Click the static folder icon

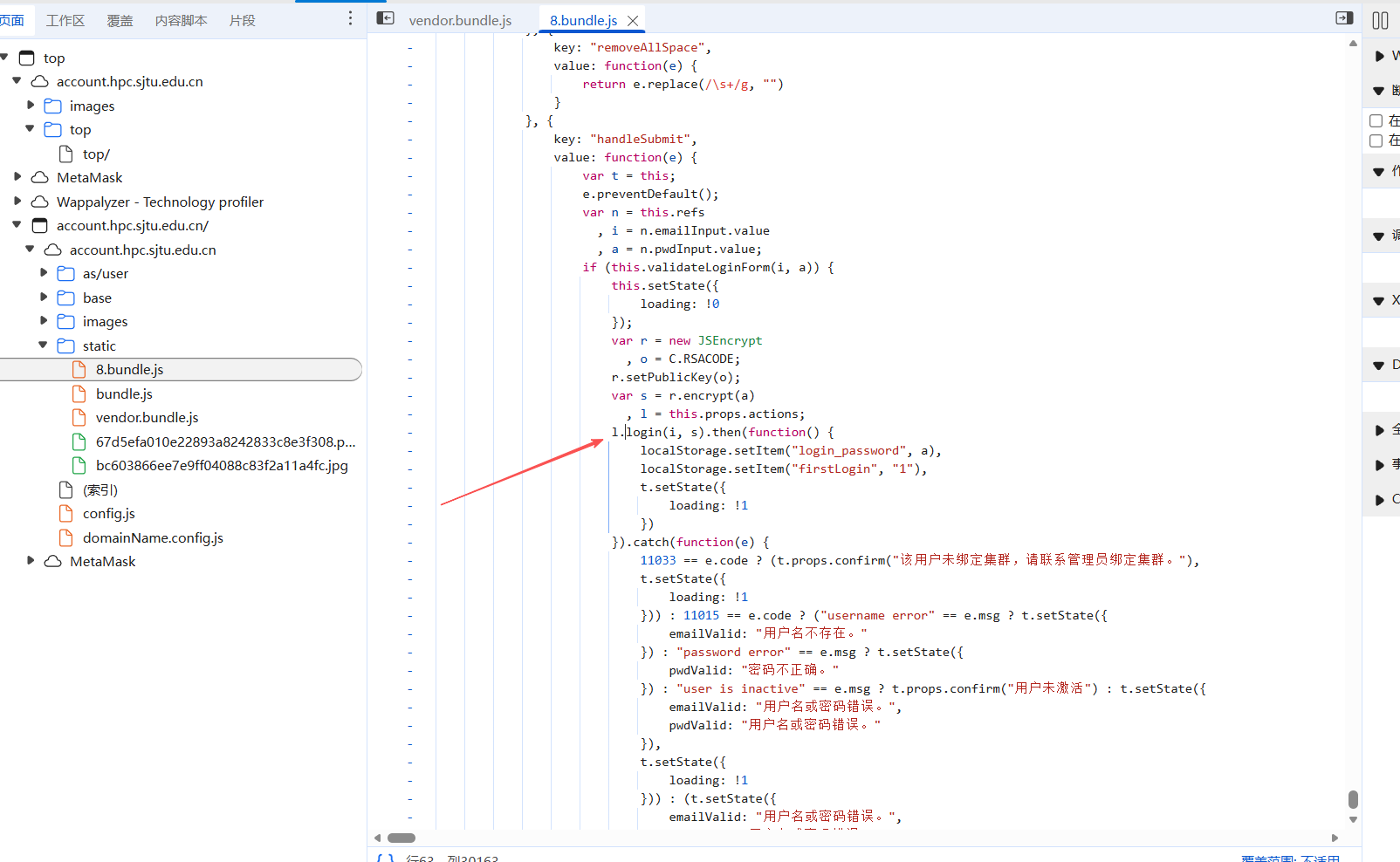(66, 345)
